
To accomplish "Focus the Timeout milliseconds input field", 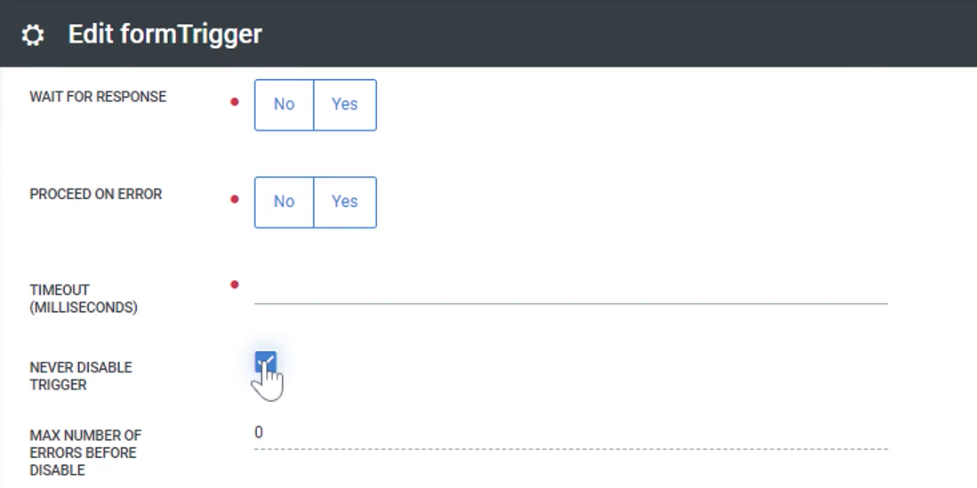I will pos(570,289).
